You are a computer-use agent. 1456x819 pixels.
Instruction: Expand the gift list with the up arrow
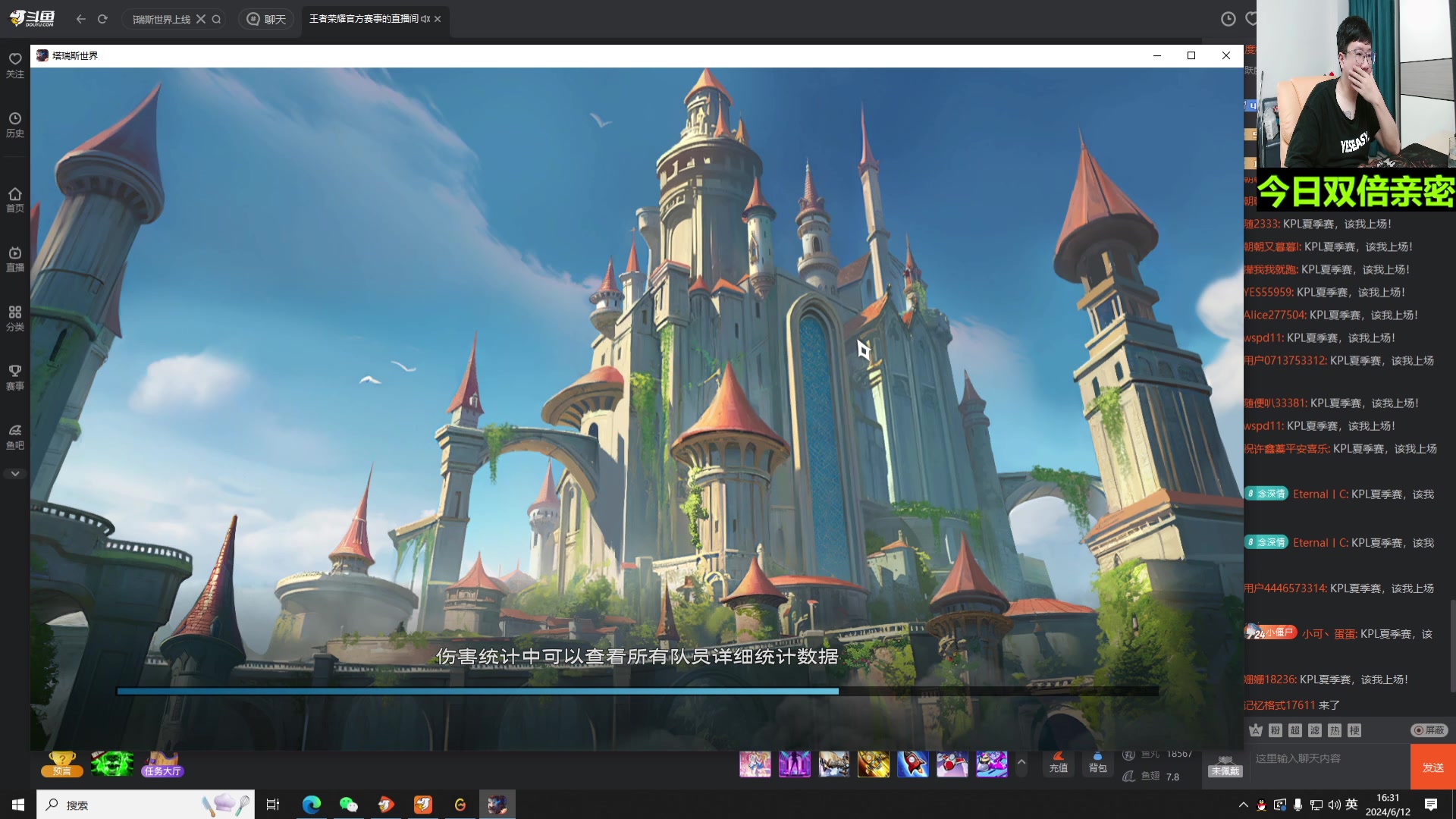point(1021,763)
